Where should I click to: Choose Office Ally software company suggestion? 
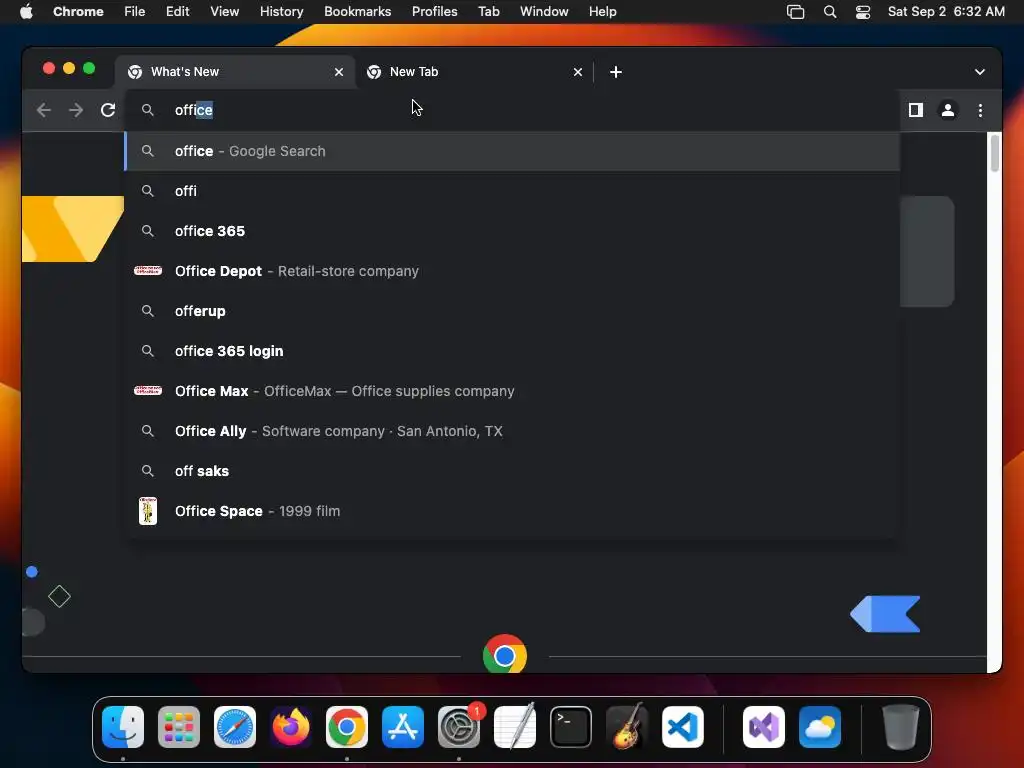[513, 431]
